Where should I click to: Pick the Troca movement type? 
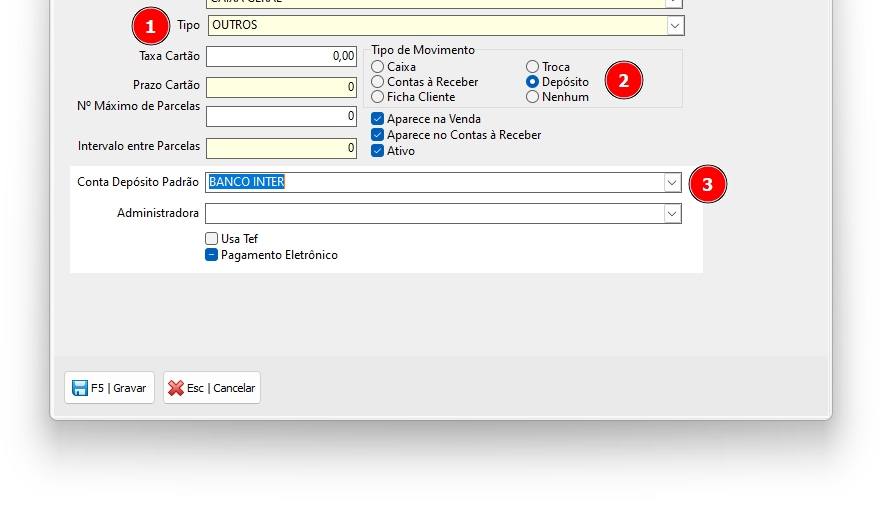(532, 67)
